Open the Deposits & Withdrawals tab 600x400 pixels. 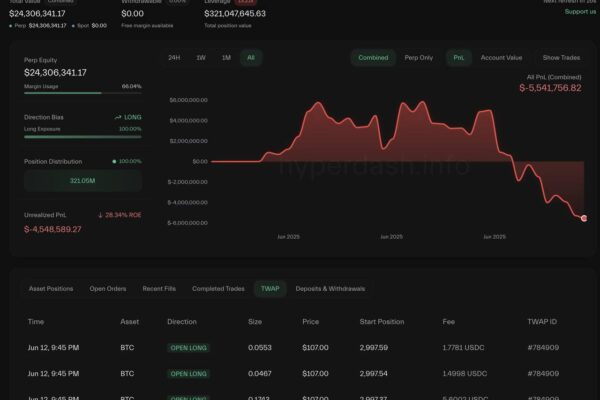pyautogui.click(x=330, y=289)
